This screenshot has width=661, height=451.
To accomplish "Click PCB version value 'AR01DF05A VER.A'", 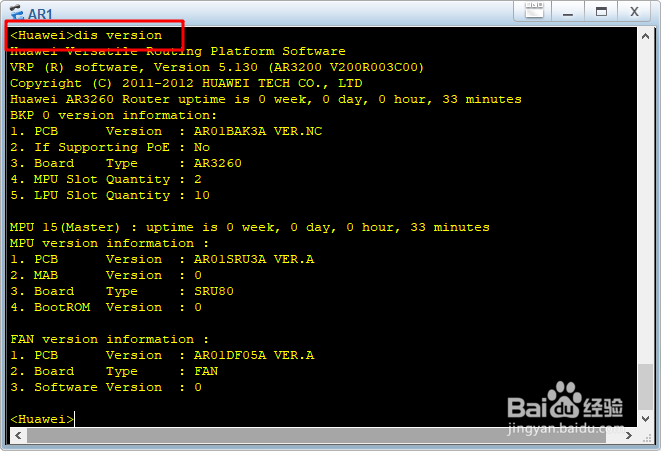I will tap(254, 356).
